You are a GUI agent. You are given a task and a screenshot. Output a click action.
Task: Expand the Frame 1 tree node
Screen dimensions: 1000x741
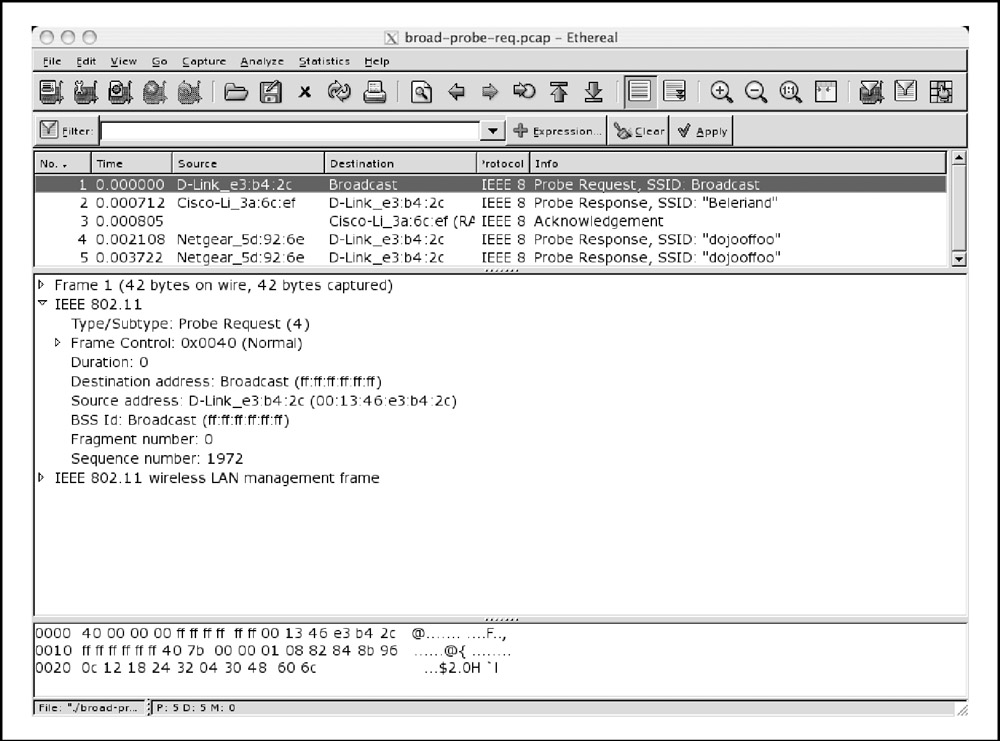42,285
